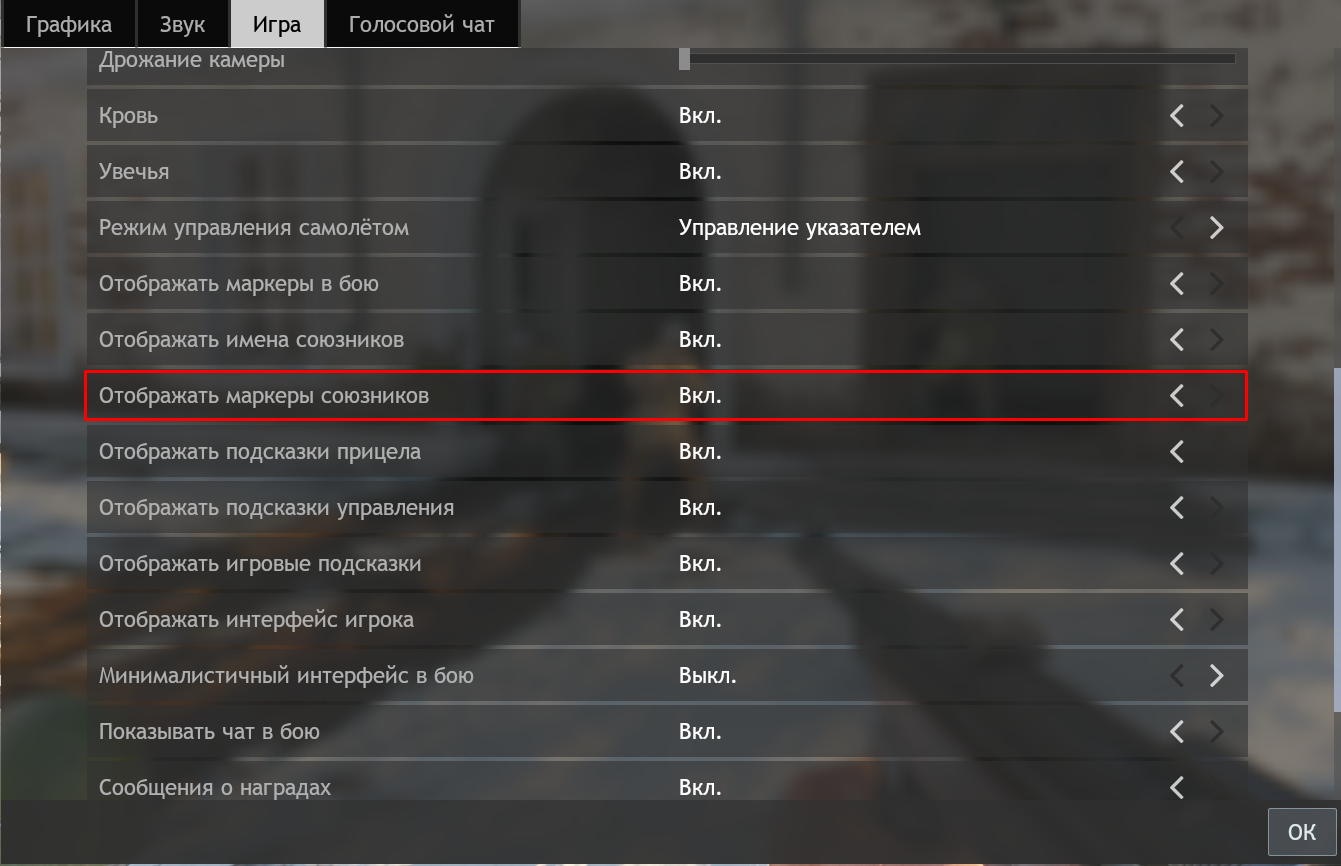Viewport: 1341px width, 866px height.
Task: Open the Звук settings tab
Action: [x=182, y=24]
